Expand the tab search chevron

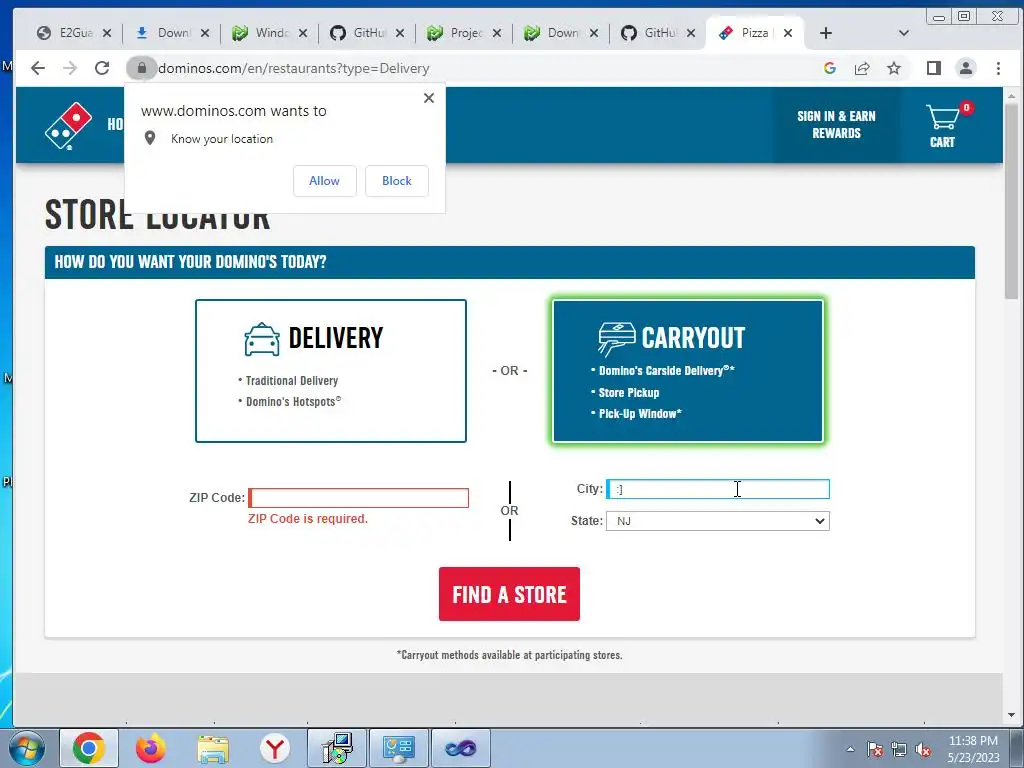click(x=904, y=33)
